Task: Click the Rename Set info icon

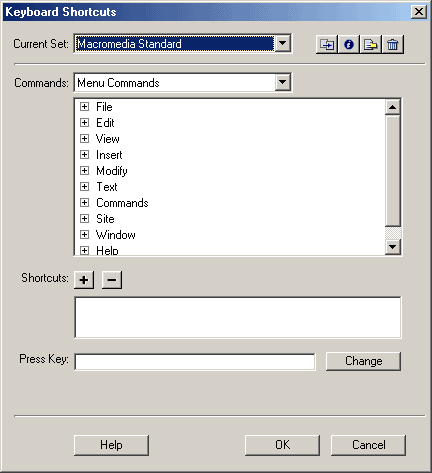Action: point(349,44)
